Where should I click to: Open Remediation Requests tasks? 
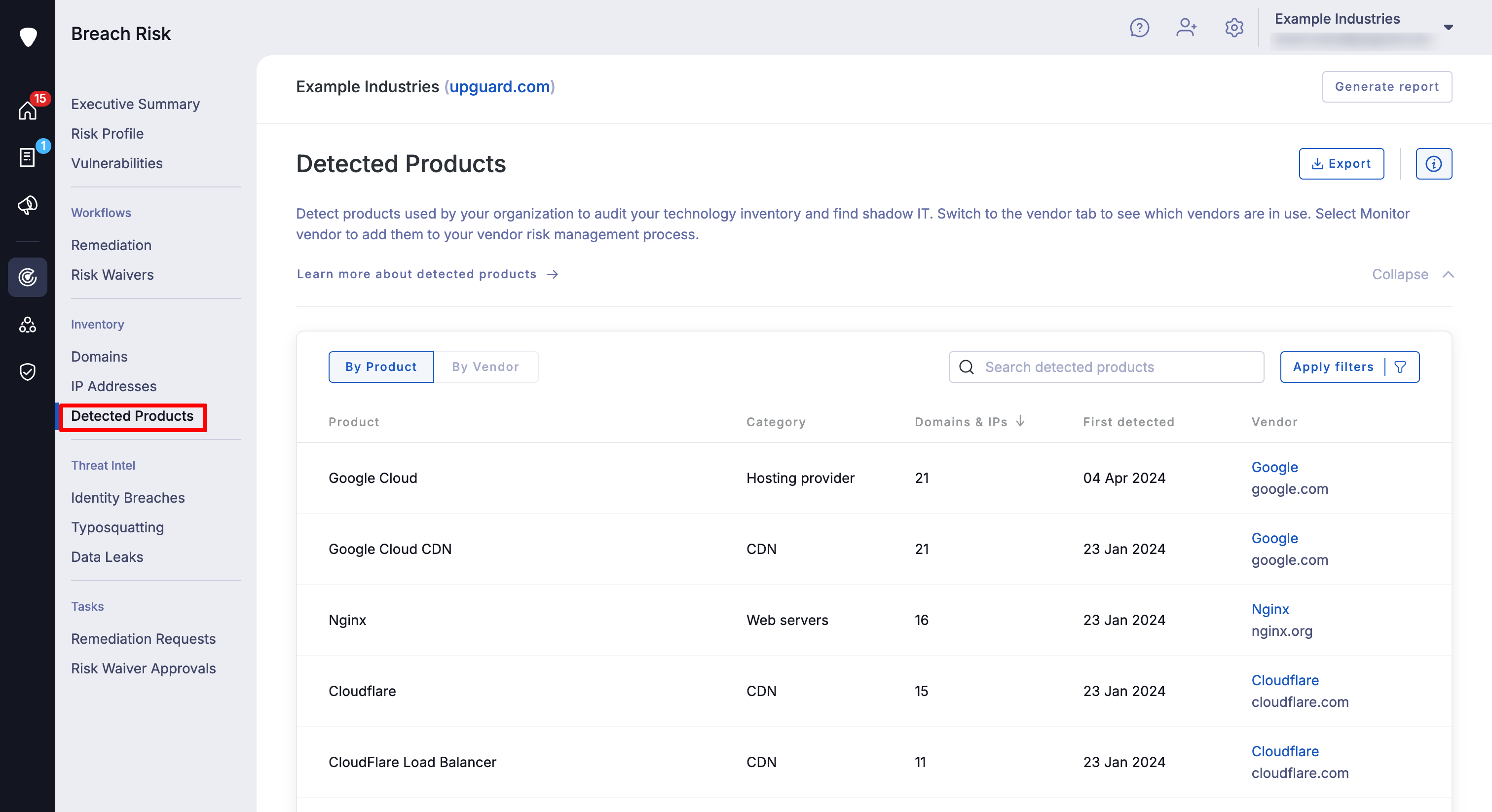144,639
